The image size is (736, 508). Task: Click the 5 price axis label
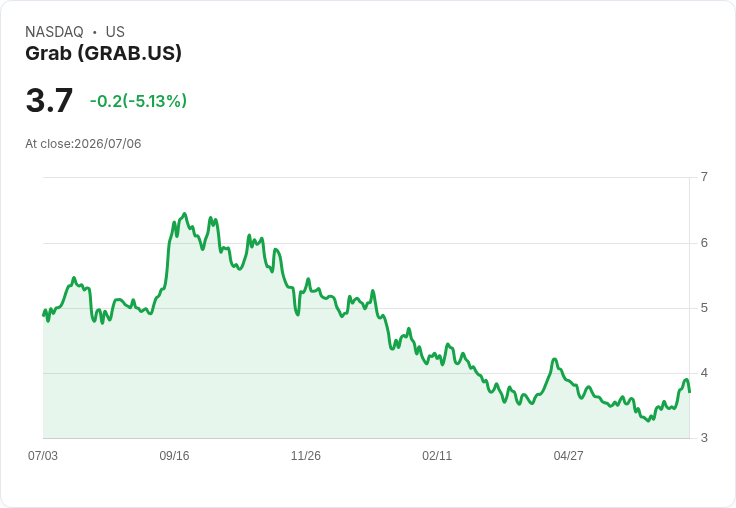704,308
